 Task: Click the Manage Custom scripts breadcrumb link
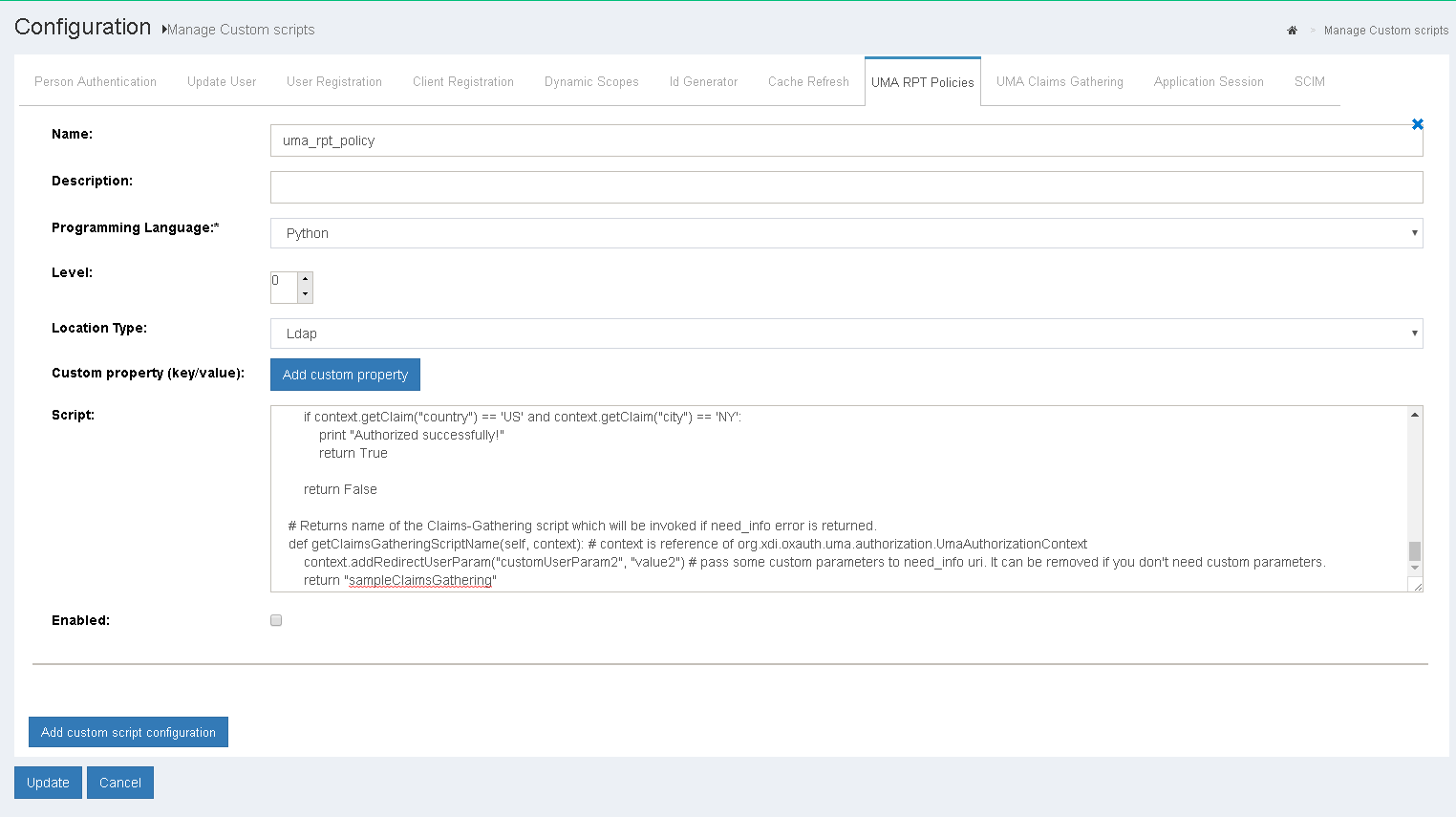[1385, 30]
